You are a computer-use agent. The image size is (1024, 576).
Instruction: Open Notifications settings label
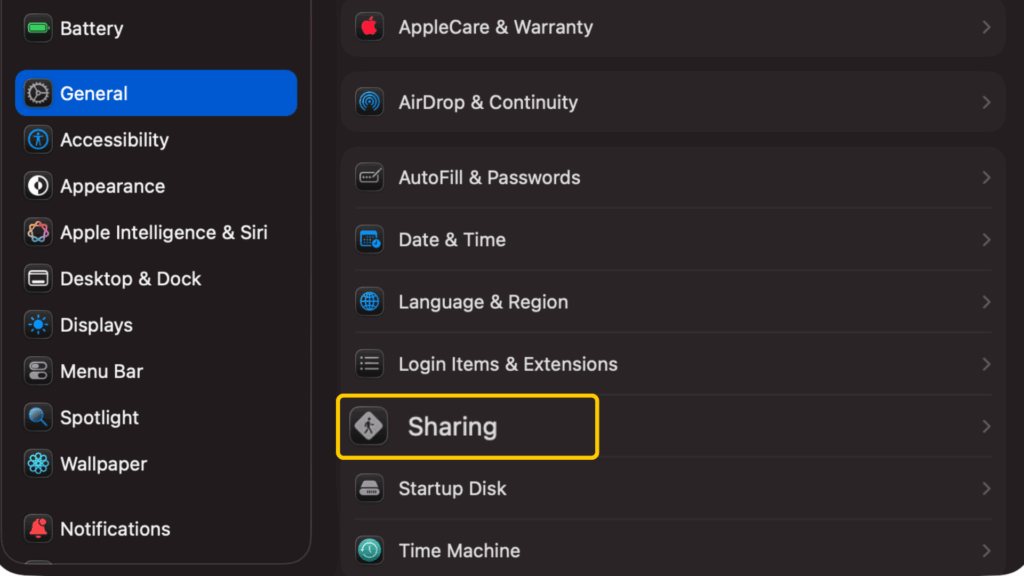point(115,529)
